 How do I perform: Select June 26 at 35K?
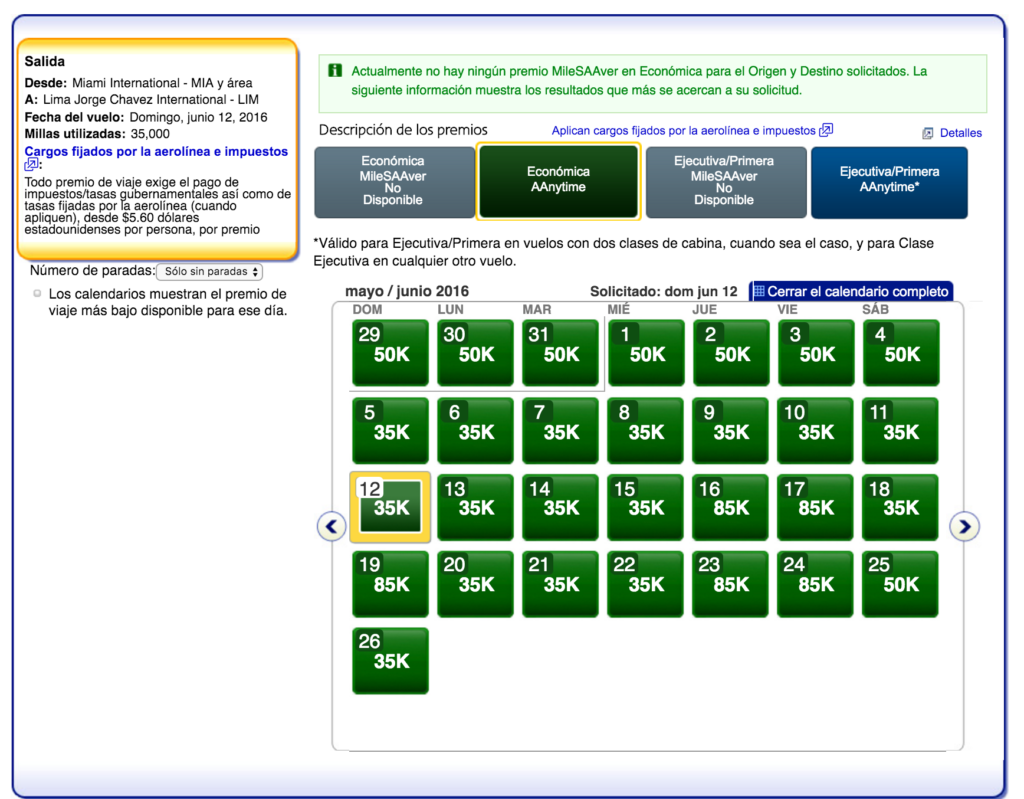[x=391, y=660]
